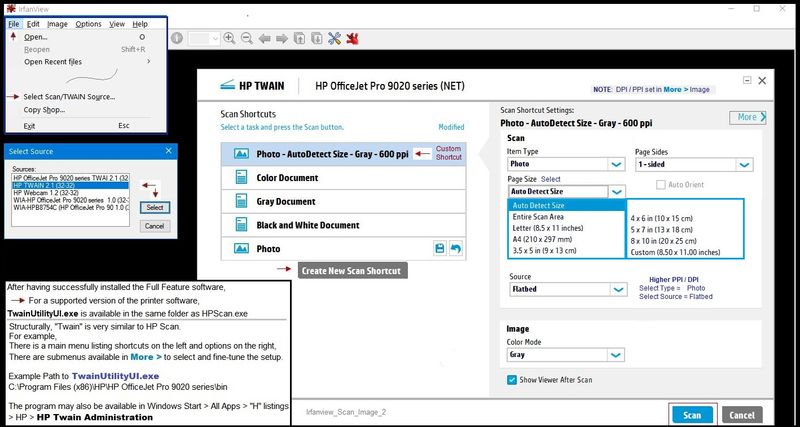Select HP TWAIN 2.1 (32-32) source
Image resolution: width=800 pixels, height=427 pixels.
pos(70,185)
